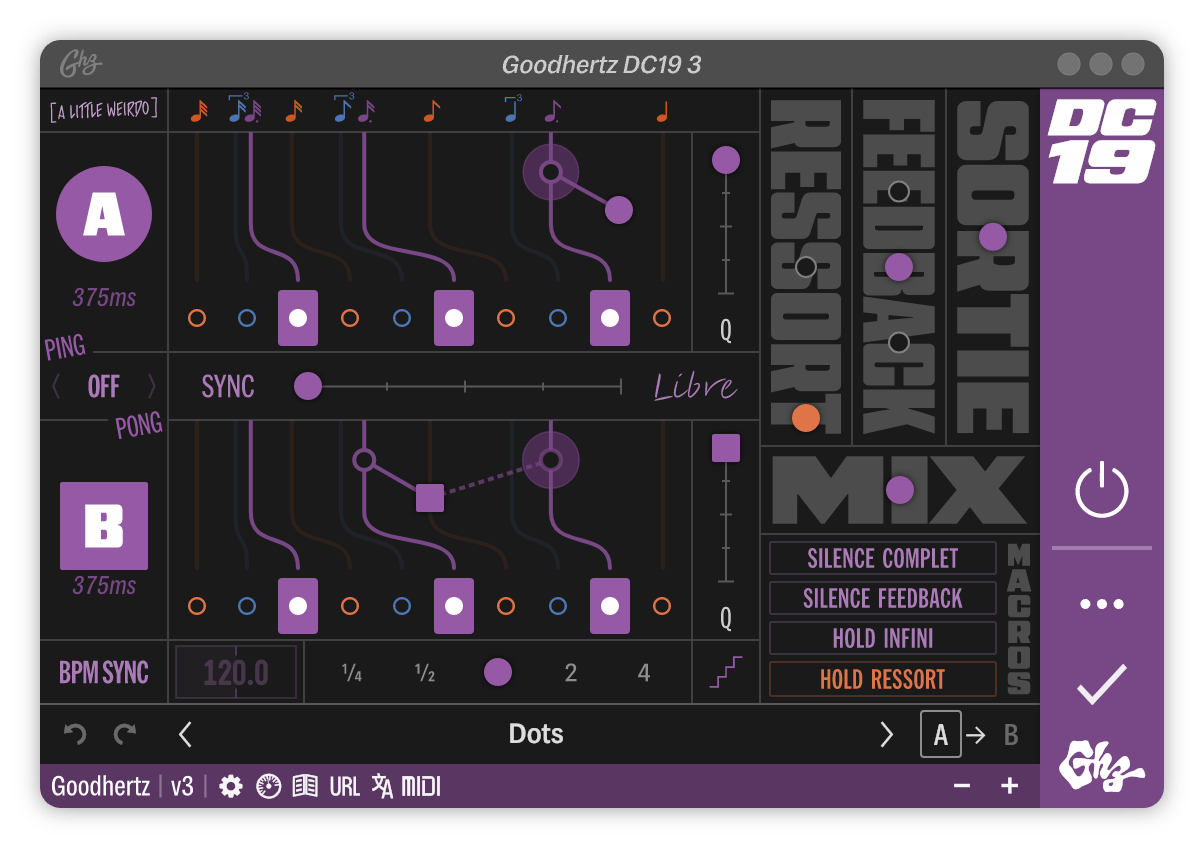Toggle PING PONG mode off setting

pos(103,386)
